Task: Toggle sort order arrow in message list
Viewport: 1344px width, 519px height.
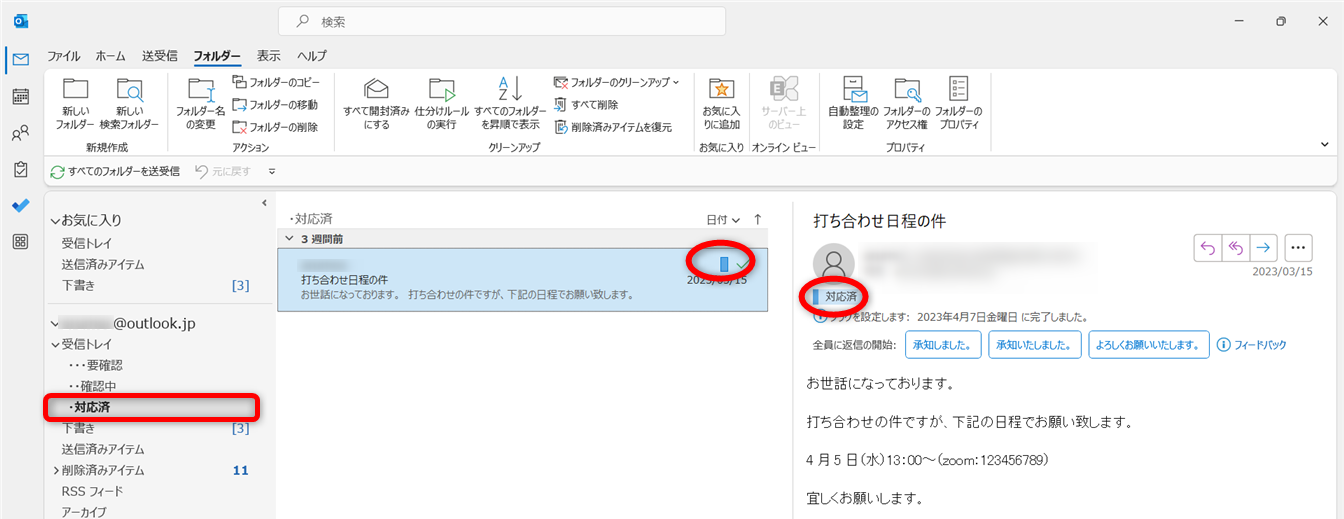Action: tap(757, 219)
